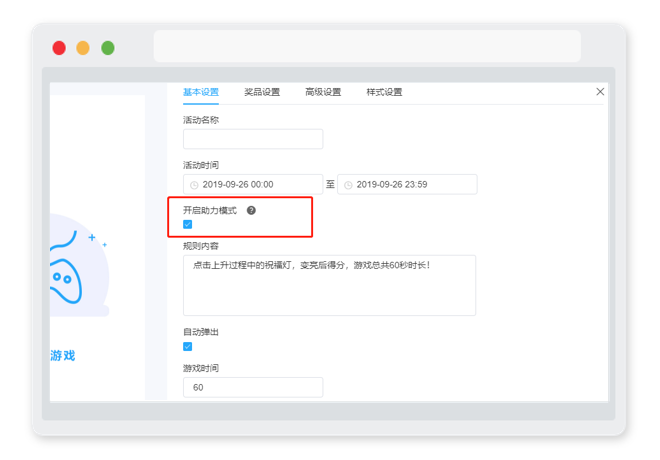Click the green window dot
The width and height of the screenshot is (660, 460).
point(108,48)
